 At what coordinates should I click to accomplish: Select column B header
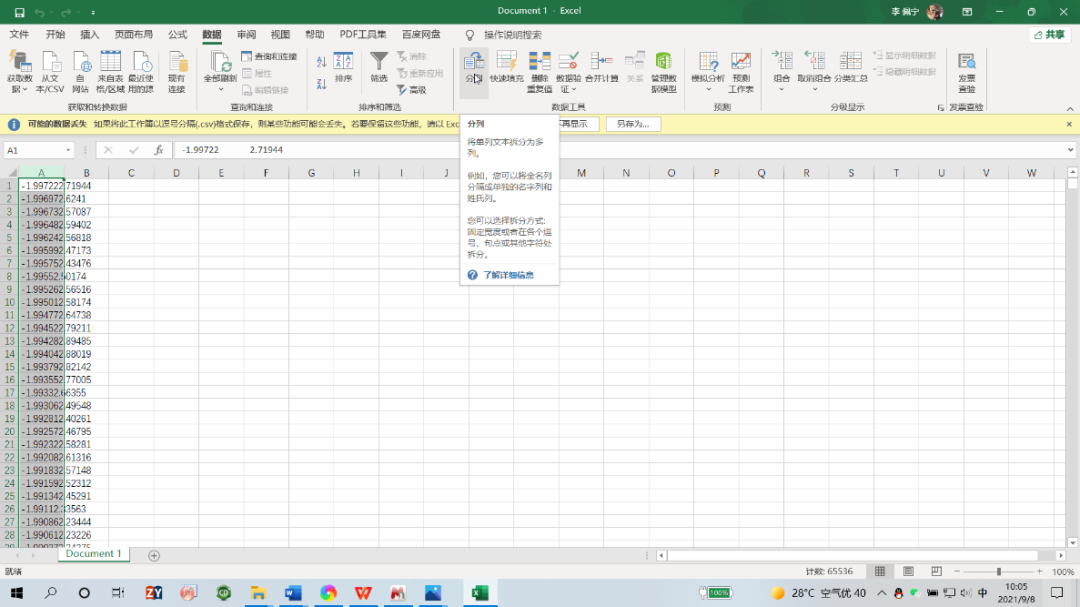tap(86, 173)
